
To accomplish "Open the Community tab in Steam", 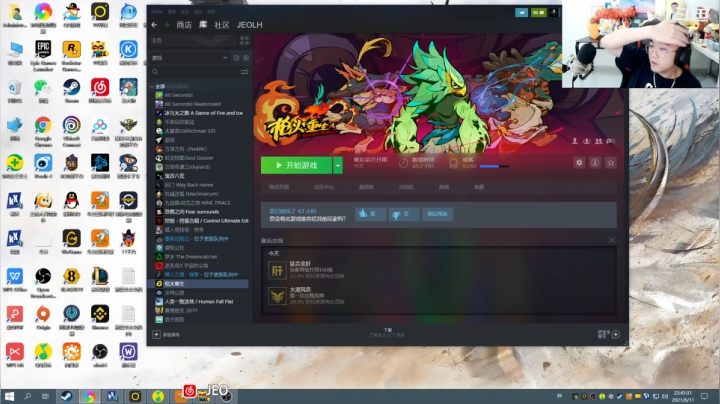I will point(222,25).
